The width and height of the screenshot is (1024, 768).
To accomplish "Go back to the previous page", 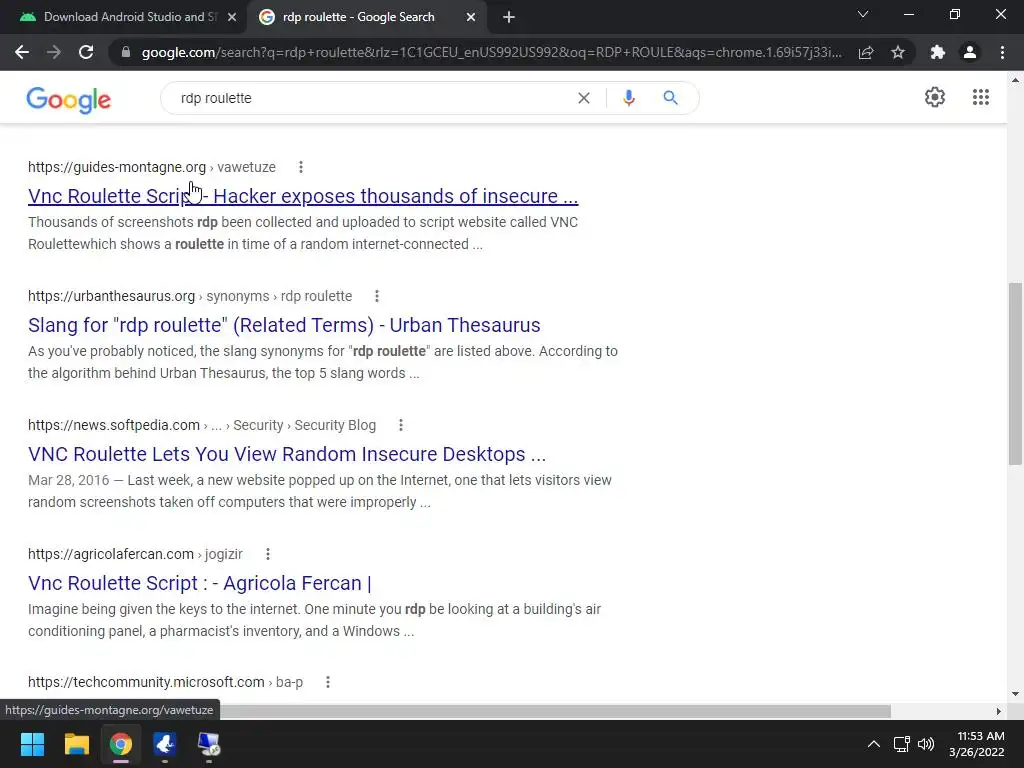I will click(x=22, y=52).
